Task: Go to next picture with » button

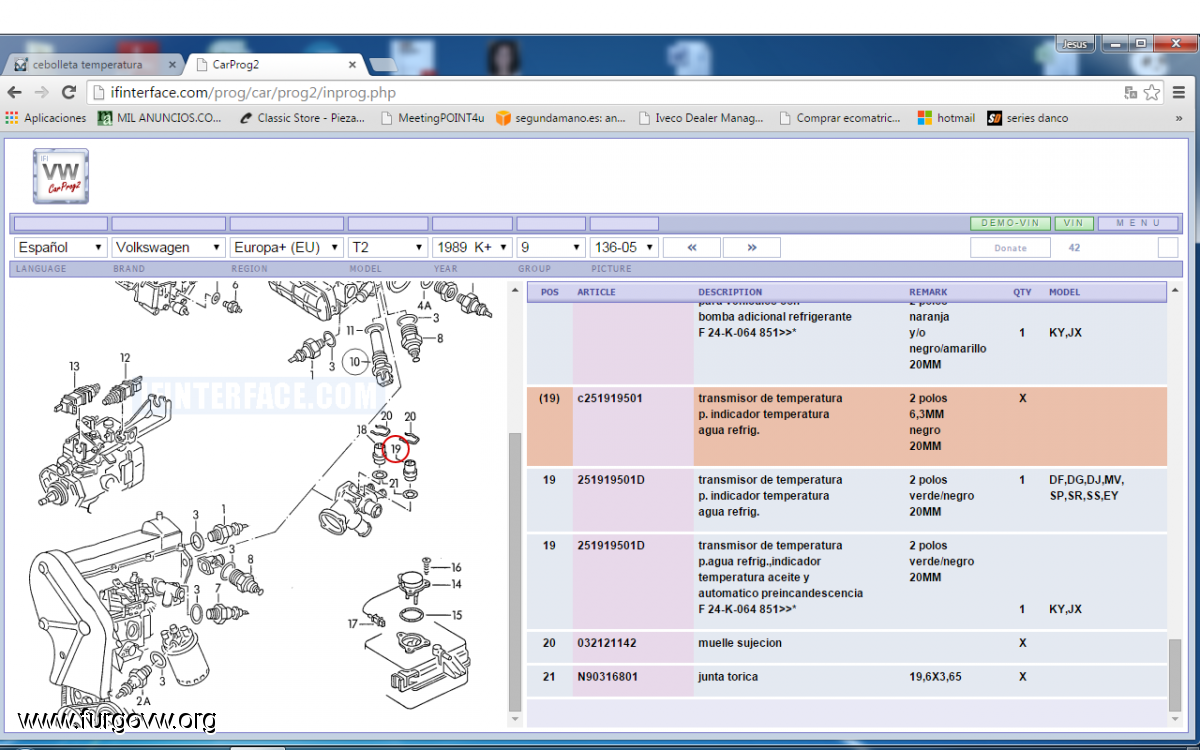Action: 752,247
